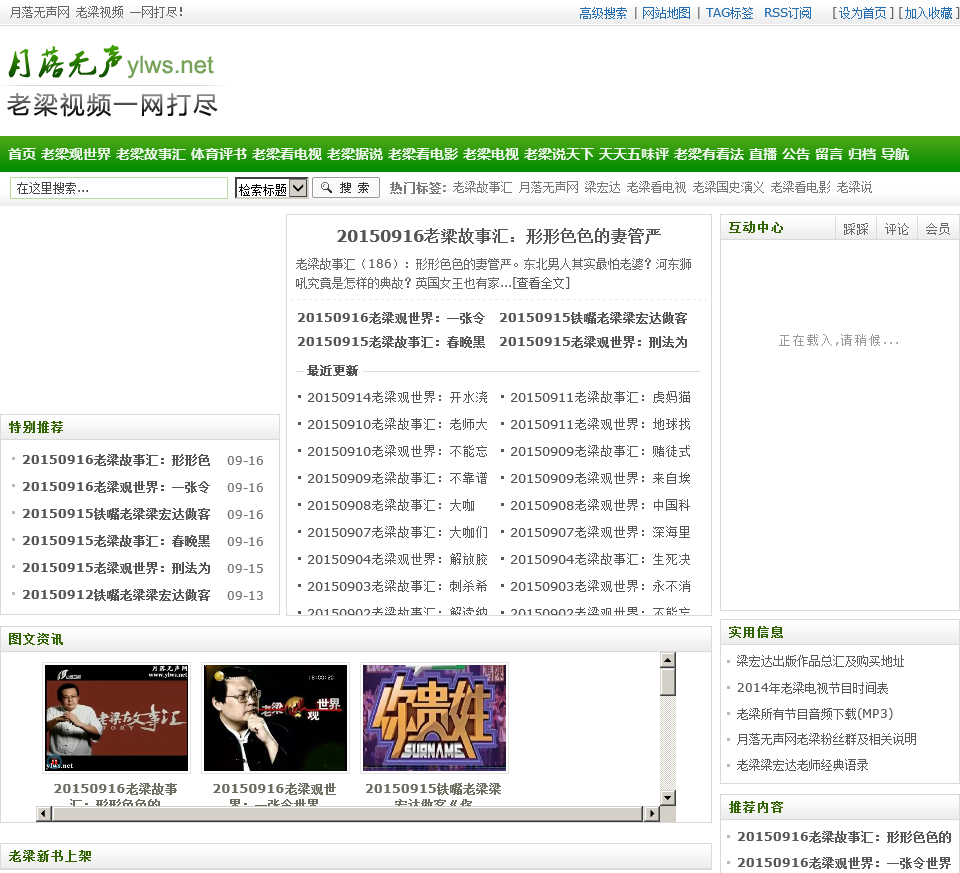Open 20150909老梁观世界：来自埃 link
960x873 pixels.
(x=601, y=478)
